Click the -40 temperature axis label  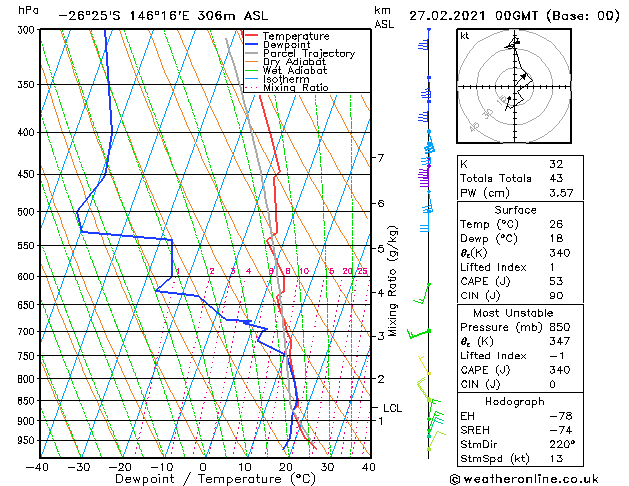pyautogui.click(x=37, y=467)
